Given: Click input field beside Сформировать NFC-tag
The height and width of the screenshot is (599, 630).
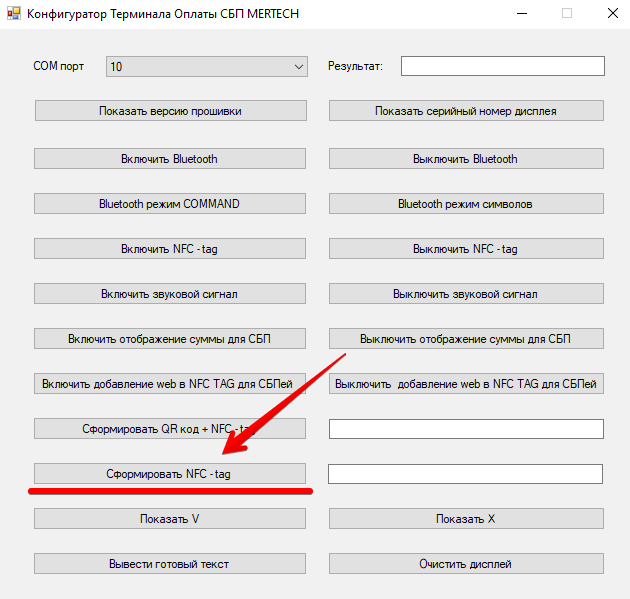Looking at the screenshot, I should point(466,474).
